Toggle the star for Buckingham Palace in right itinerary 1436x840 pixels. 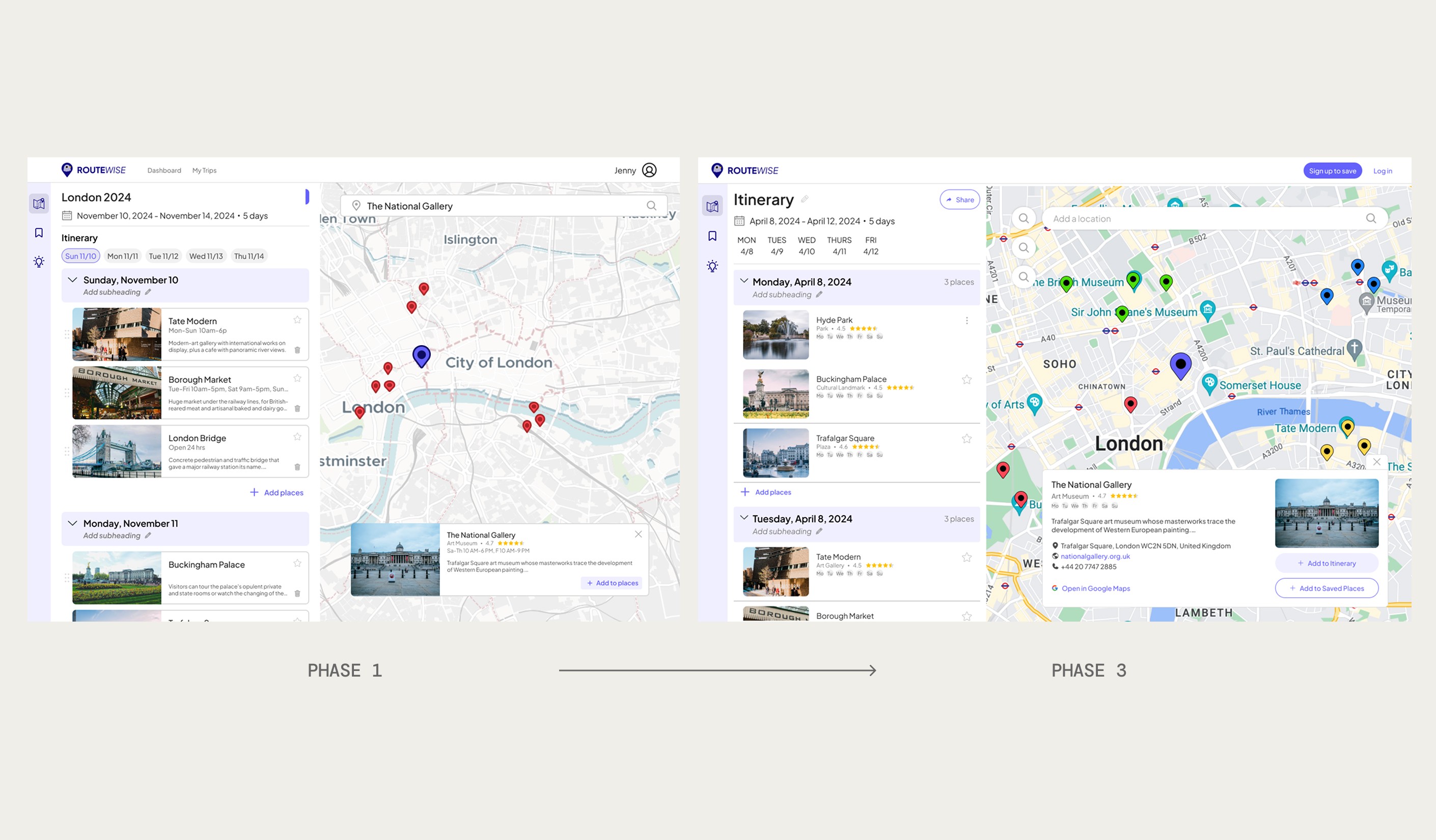[x=966, y=380]
